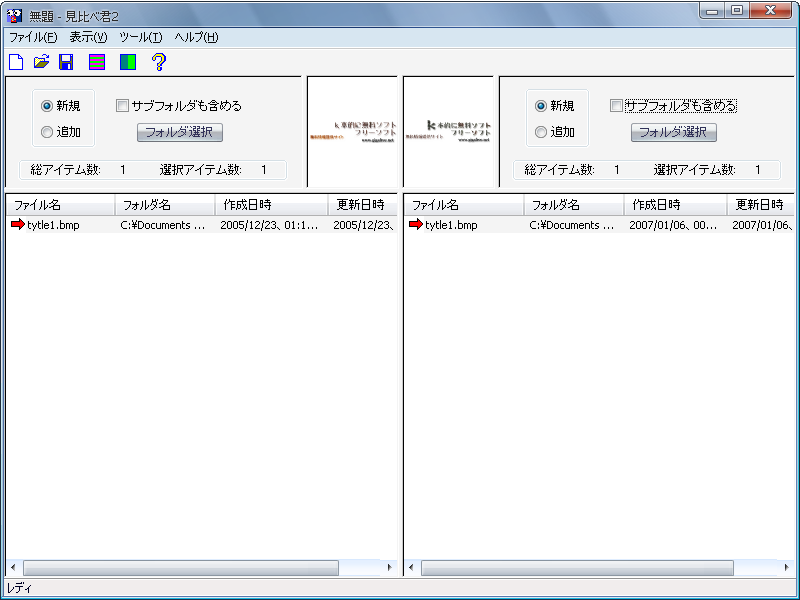Maximize the 見比べ君2 window
This screenshot has height=600, width=800.
click(737, 10)
